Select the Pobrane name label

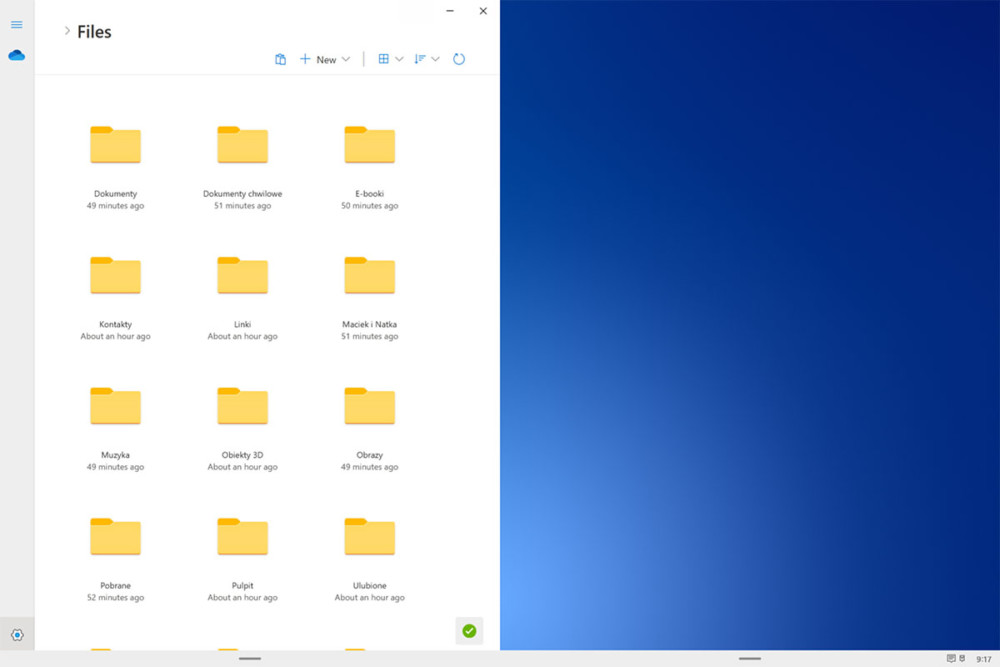coord(115,586)
